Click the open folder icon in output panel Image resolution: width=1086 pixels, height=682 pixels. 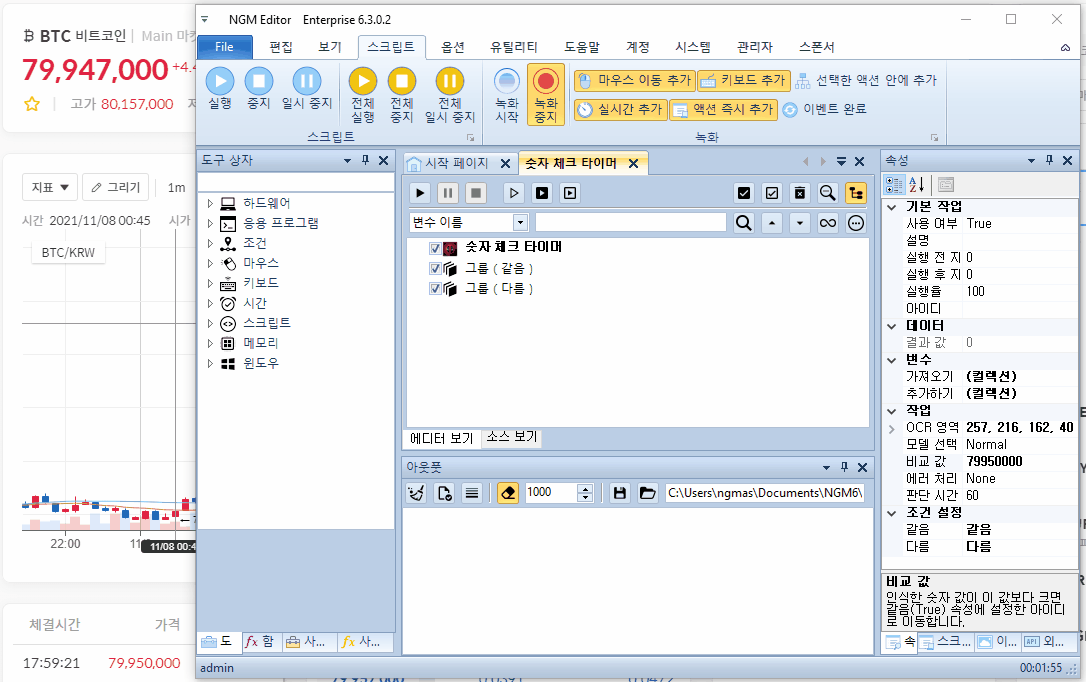pyautogui.click(x=647, y=493)
